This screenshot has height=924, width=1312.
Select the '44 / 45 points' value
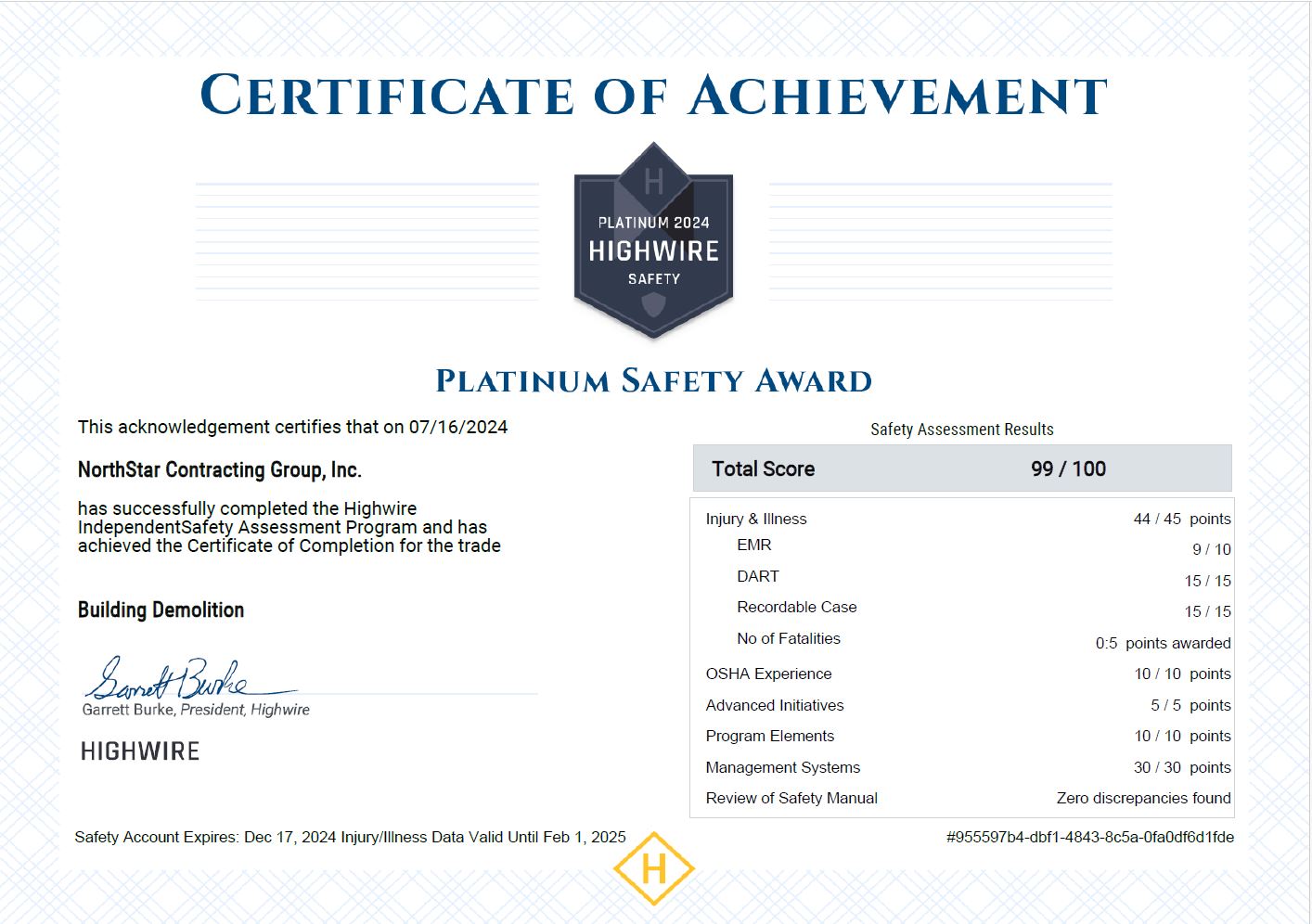click(x=1182, y=519)
